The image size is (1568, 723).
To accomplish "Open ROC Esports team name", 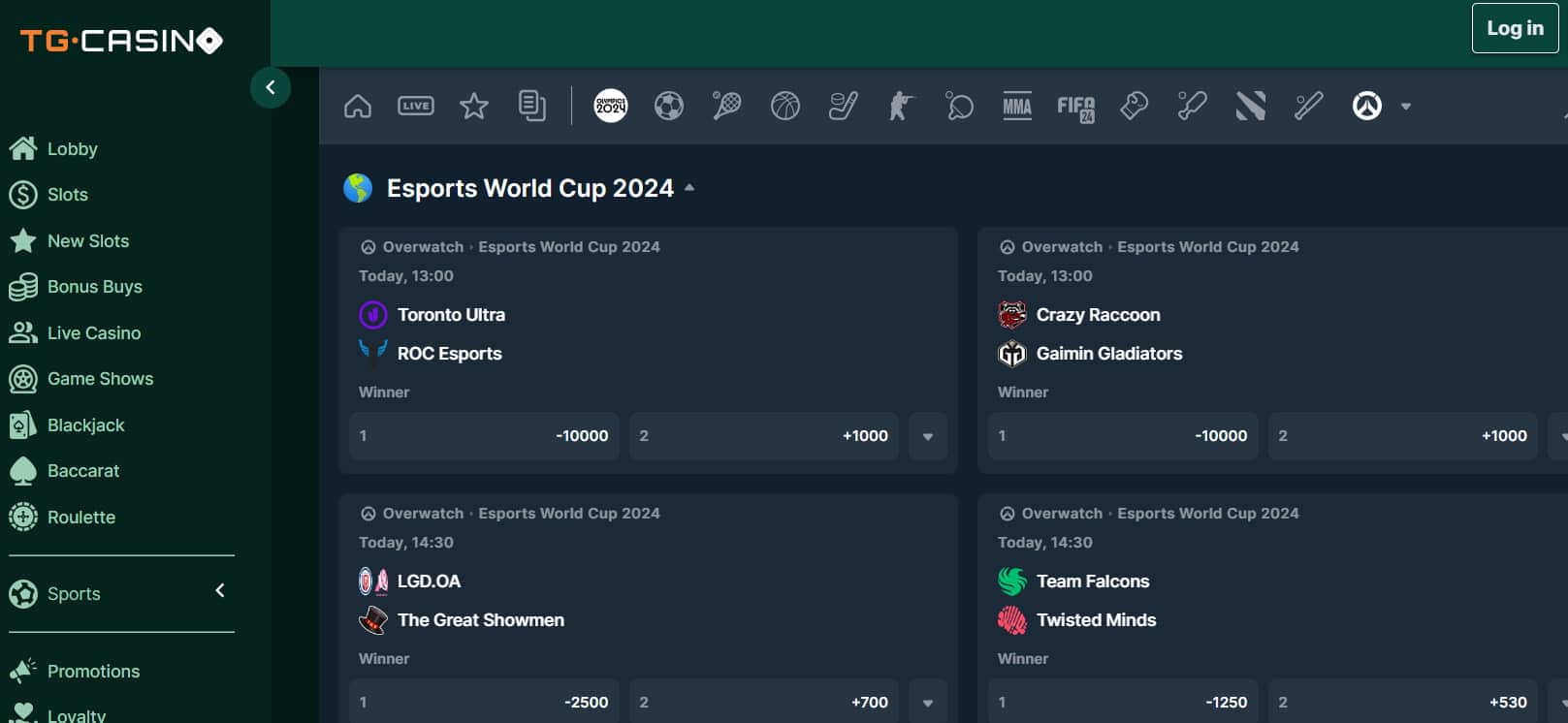I will (450, 354).
